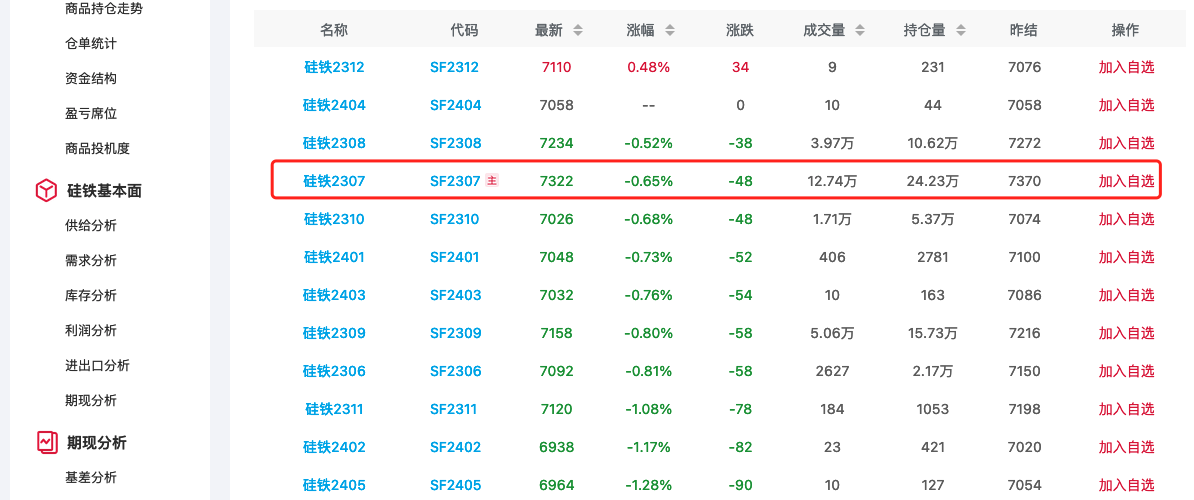Viewport: 1194px width, 500px height.
Task: Sort by 持仓量 column sort arrows
Action: (960, 30)
